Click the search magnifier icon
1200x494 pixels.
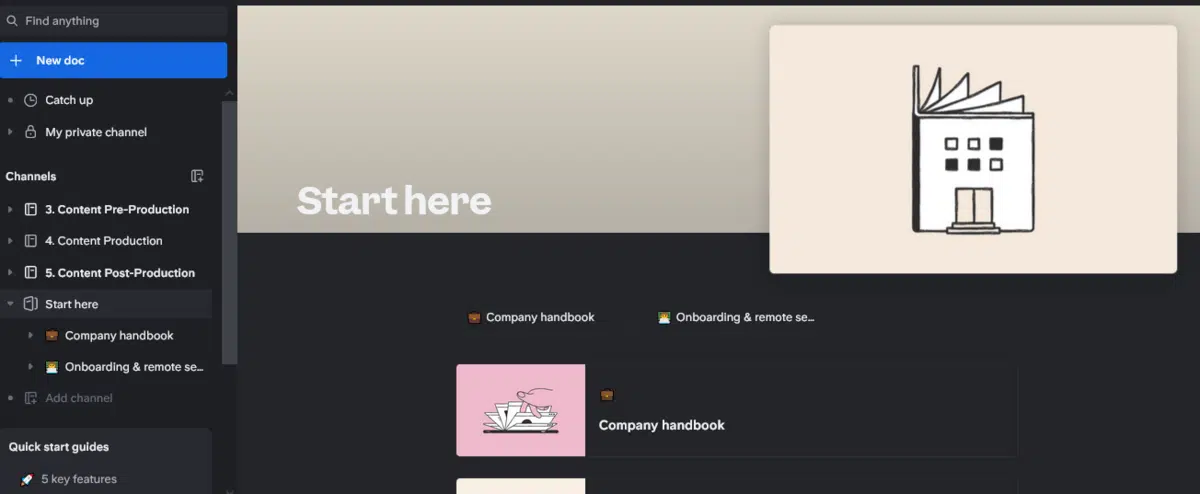pyautogui.click(x=12, y=21)
